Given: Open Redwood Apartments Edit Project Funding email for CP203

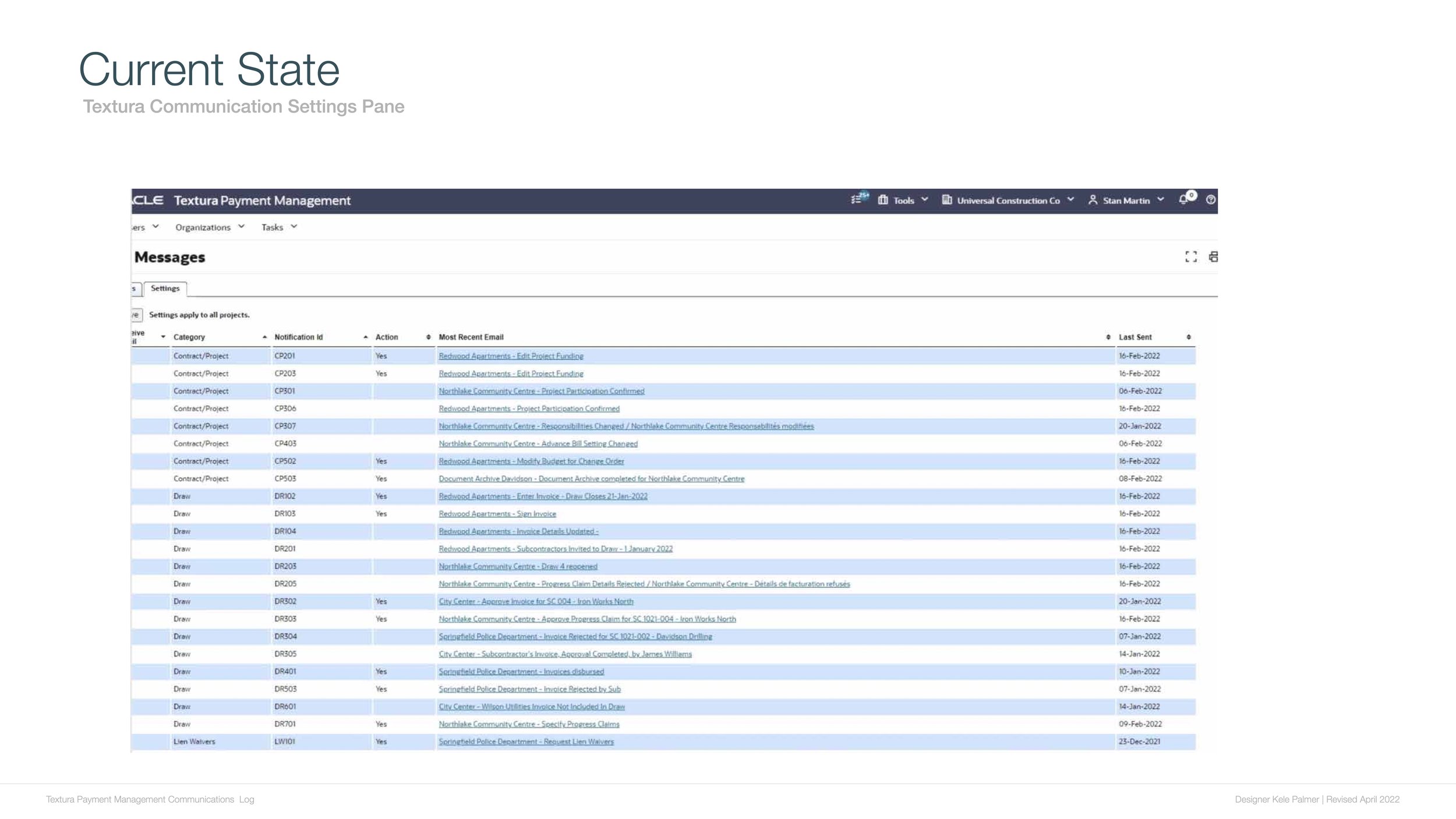Looking at the screenshot, I should click(x=511, y=373).
